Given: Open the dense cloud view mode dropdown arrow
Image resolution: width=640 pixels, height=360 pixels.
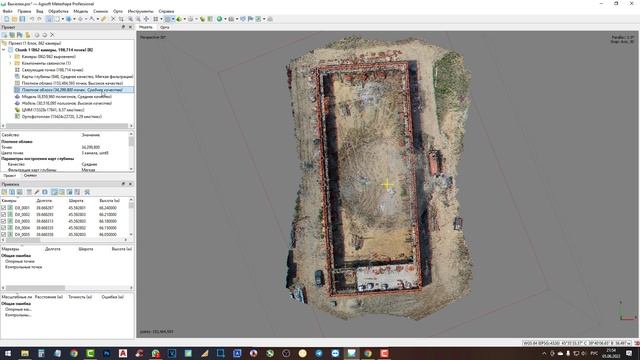Looking at the screenshot, I should tap(173, 19).
